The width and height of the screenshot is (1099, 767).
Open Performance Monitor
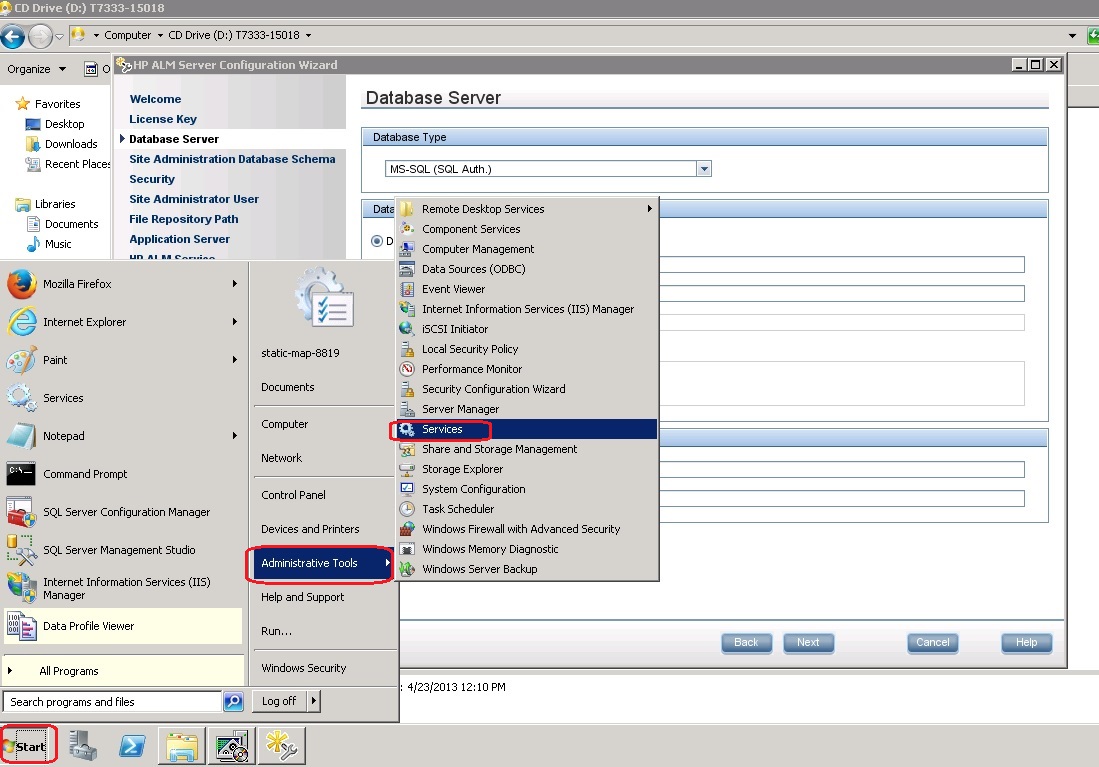(x=472, y=369)
